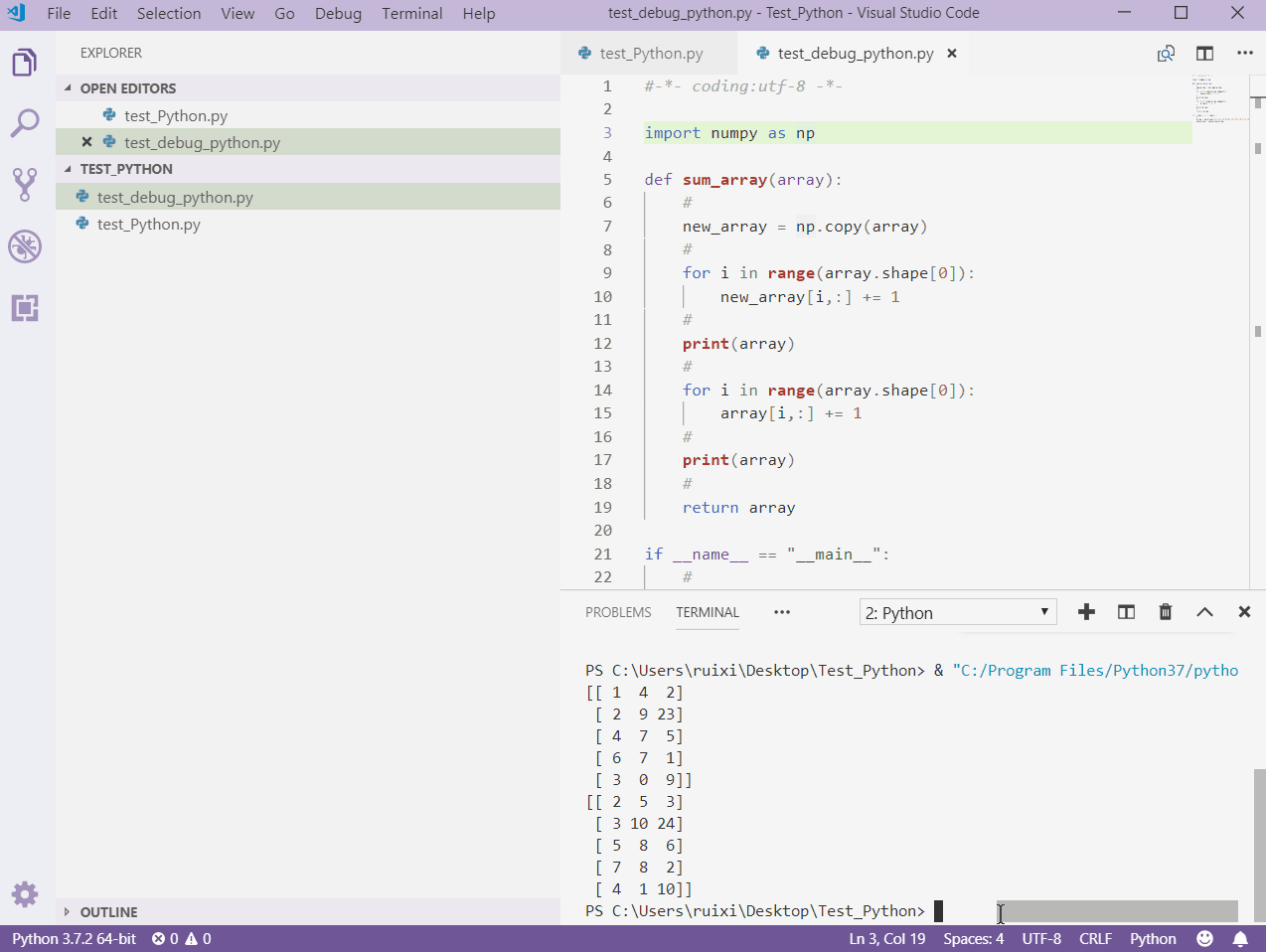This screenshot has width=1266, height=952.
Task: Click the feedback smiley in status bar
Action: (x=1205, y=939)
